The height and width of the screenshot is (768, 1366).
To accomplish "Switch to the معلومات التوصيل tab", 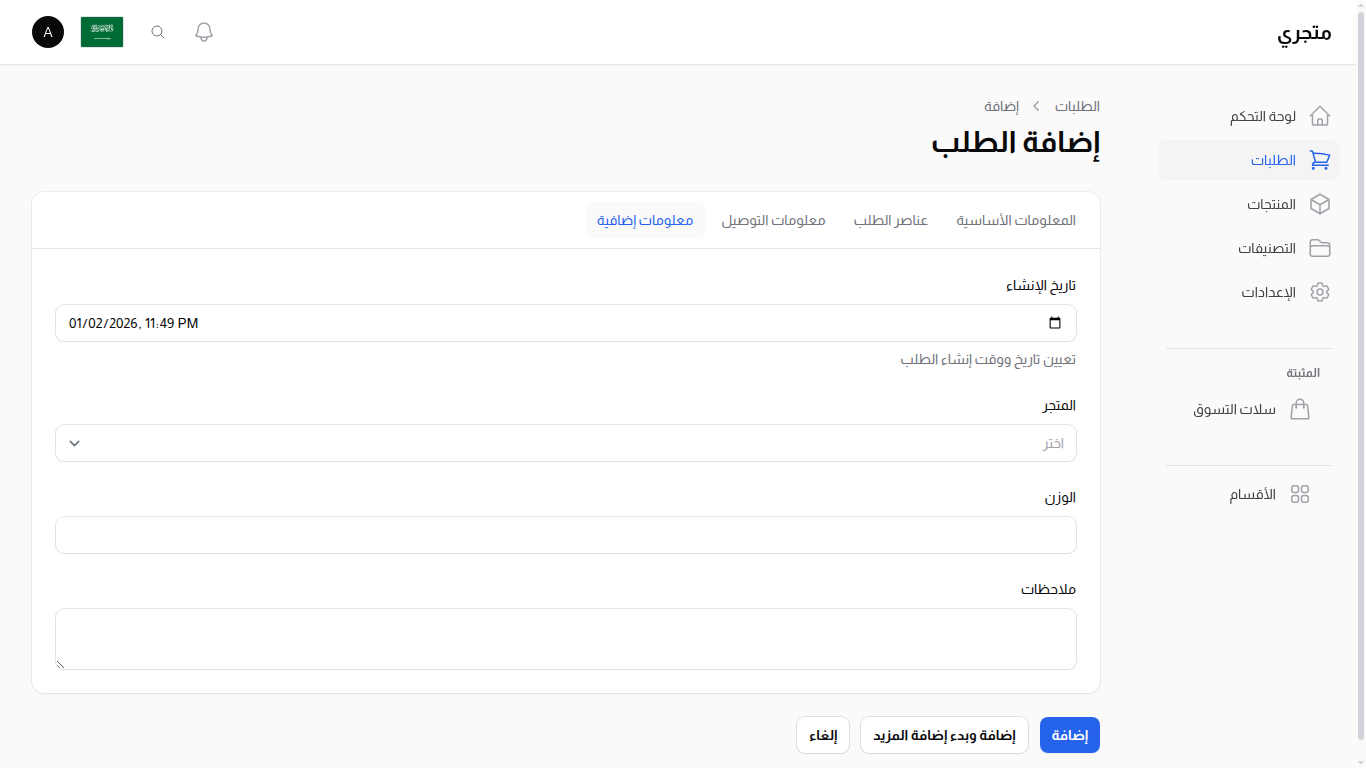I will [x=773, y=220].
